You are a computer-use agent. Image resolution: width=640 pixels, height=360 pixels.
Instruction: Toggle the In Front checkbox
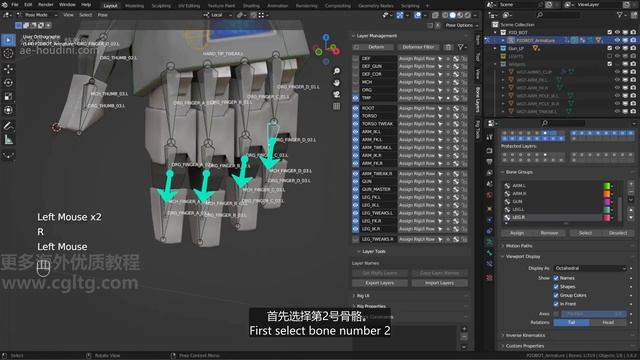pyautogui.click(x=556, y=304)
